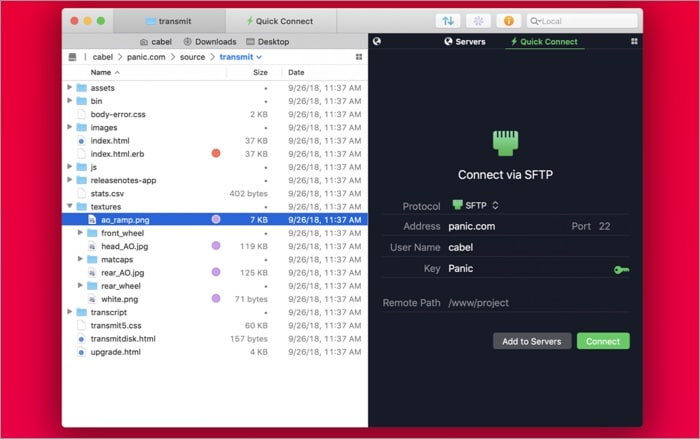Switch to the Servers tab

(464, 42)
